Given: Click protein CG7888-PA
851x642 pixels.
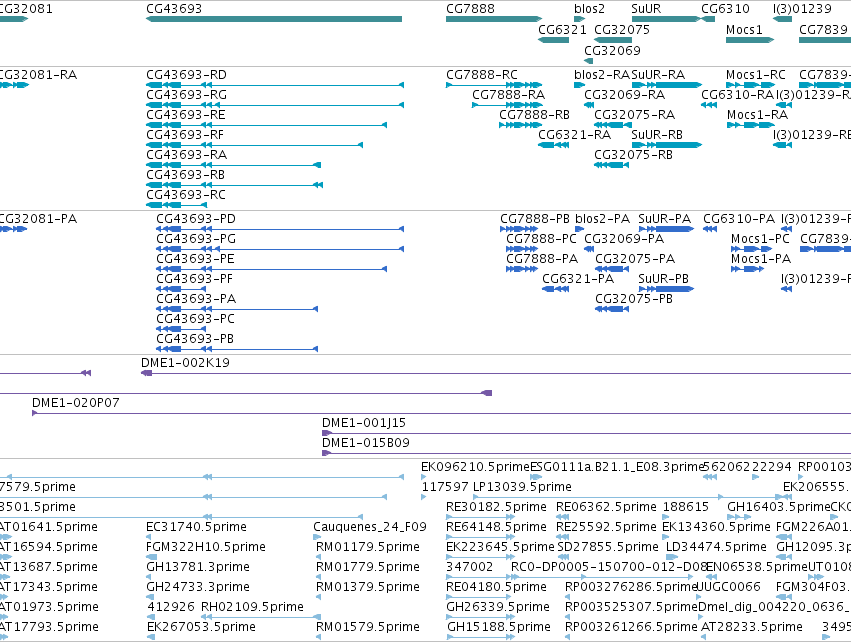Looking at the screenshot, I should pyautogui.click(x=542, y=259).
